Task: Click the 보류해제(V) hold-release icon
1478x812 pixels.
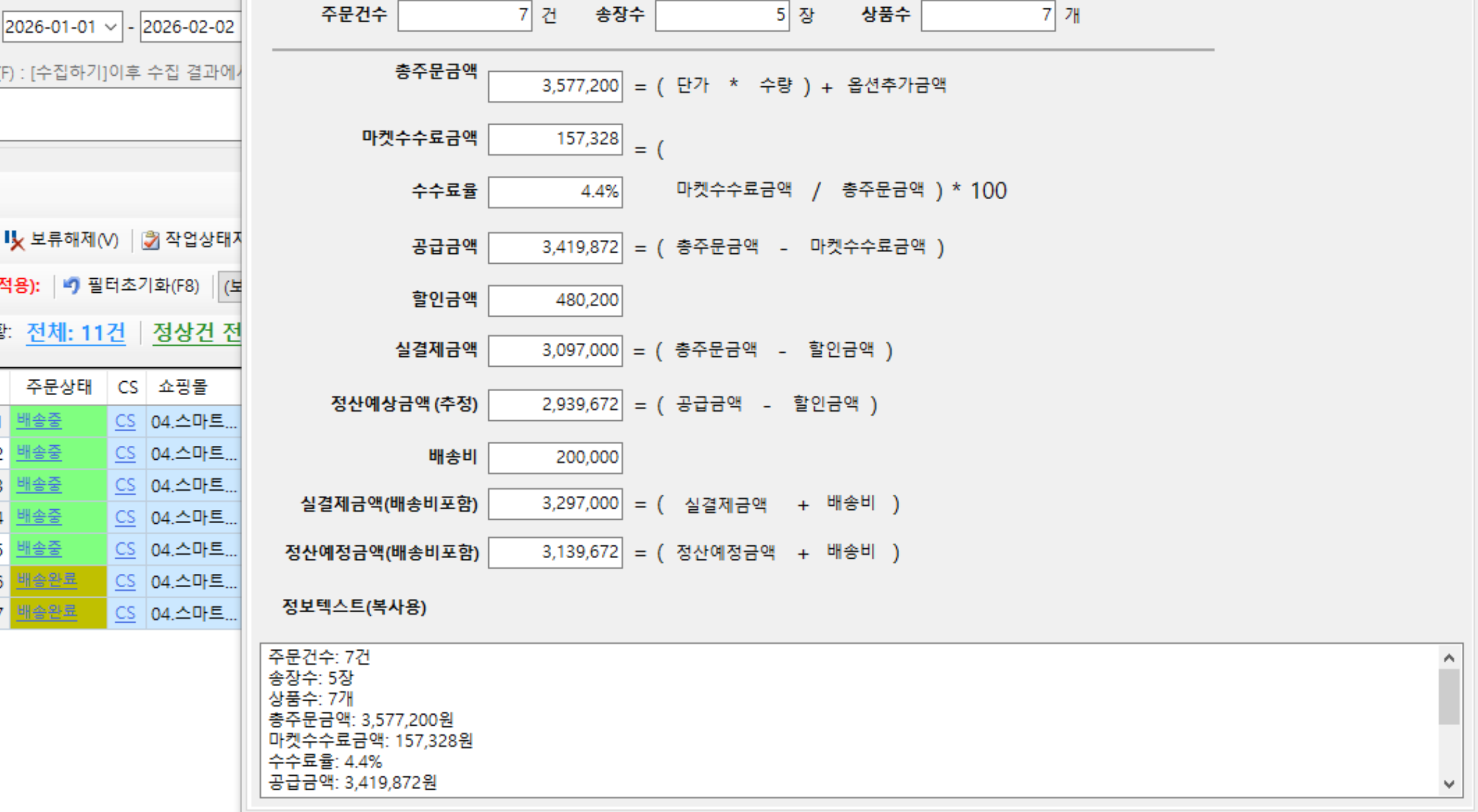Action: pyautogui.click(x=14, y=240)
